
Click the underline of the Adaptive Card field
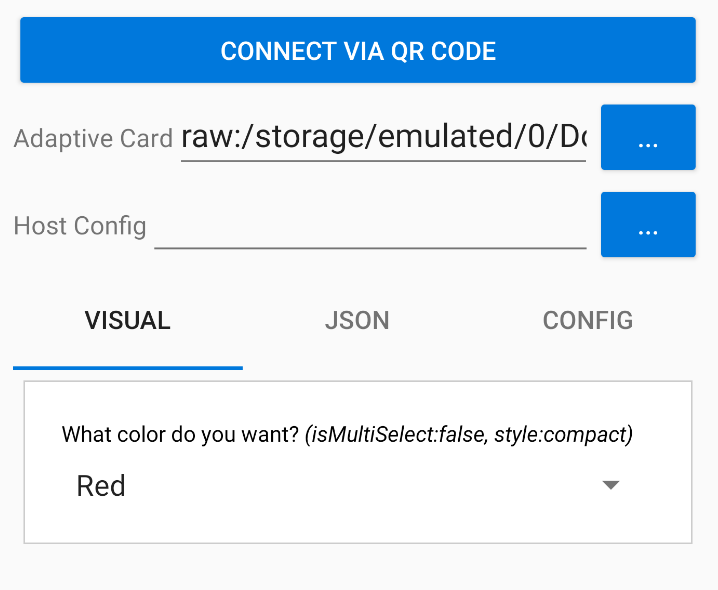[x=383, y=161]
